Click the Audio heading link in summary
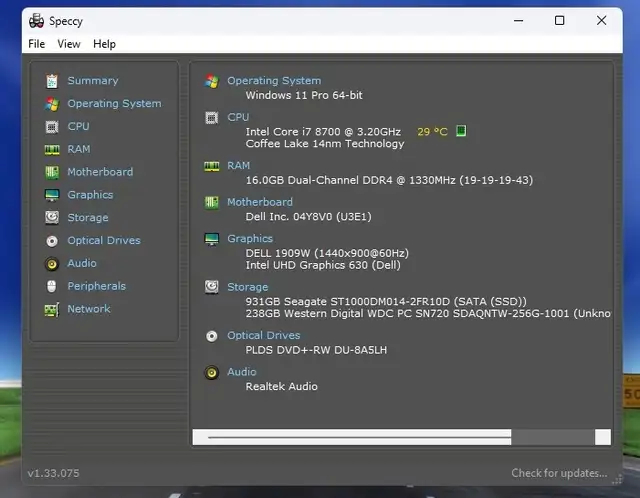 coord(242,372)
